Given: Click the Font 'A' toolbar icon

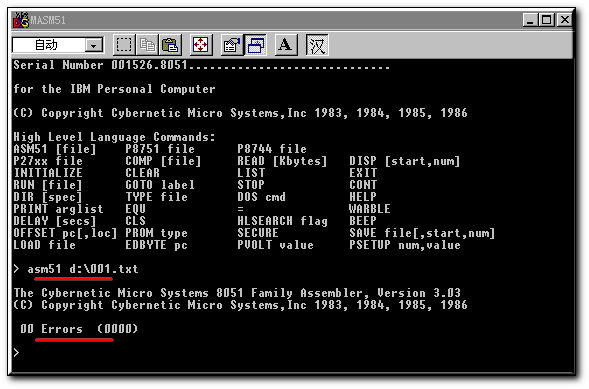Looking at the screenshot, I should pyautogui.click(x=285, y=45).
